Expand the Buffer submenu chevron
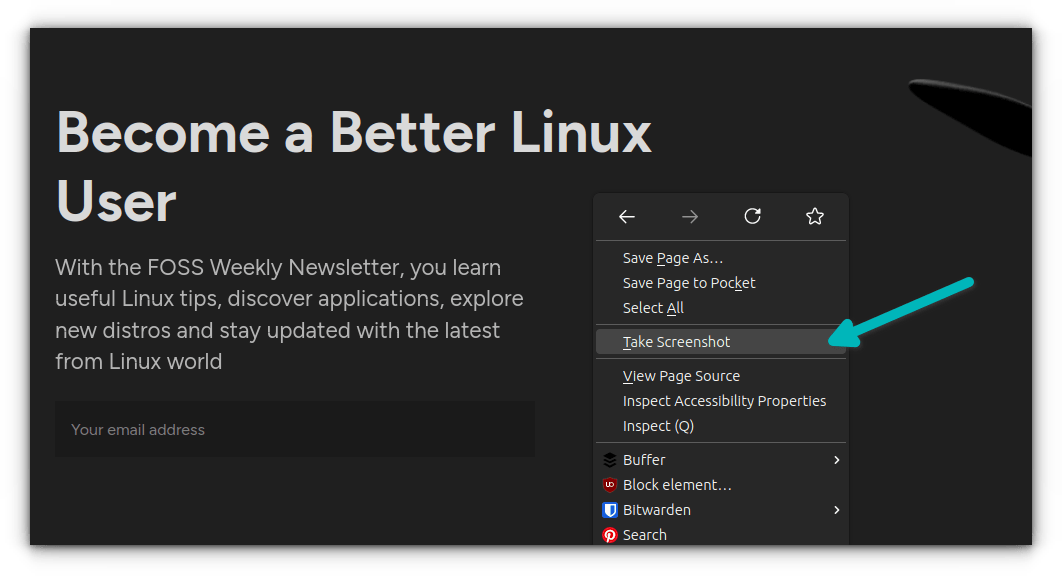Screen dimensions: 1062x577 (837, 460)
